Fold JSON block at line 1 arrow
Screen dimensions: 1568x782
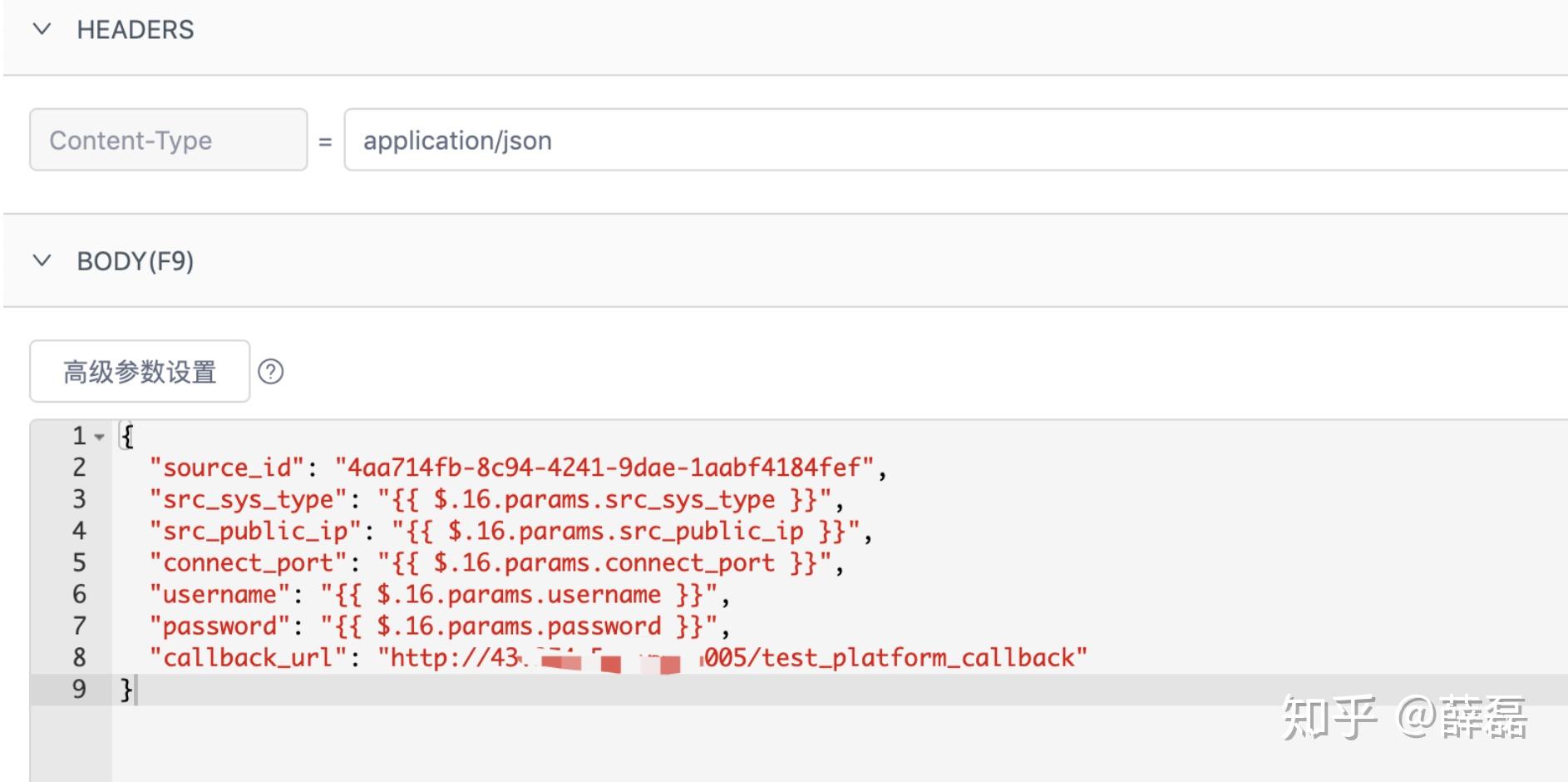coord(100,437)
